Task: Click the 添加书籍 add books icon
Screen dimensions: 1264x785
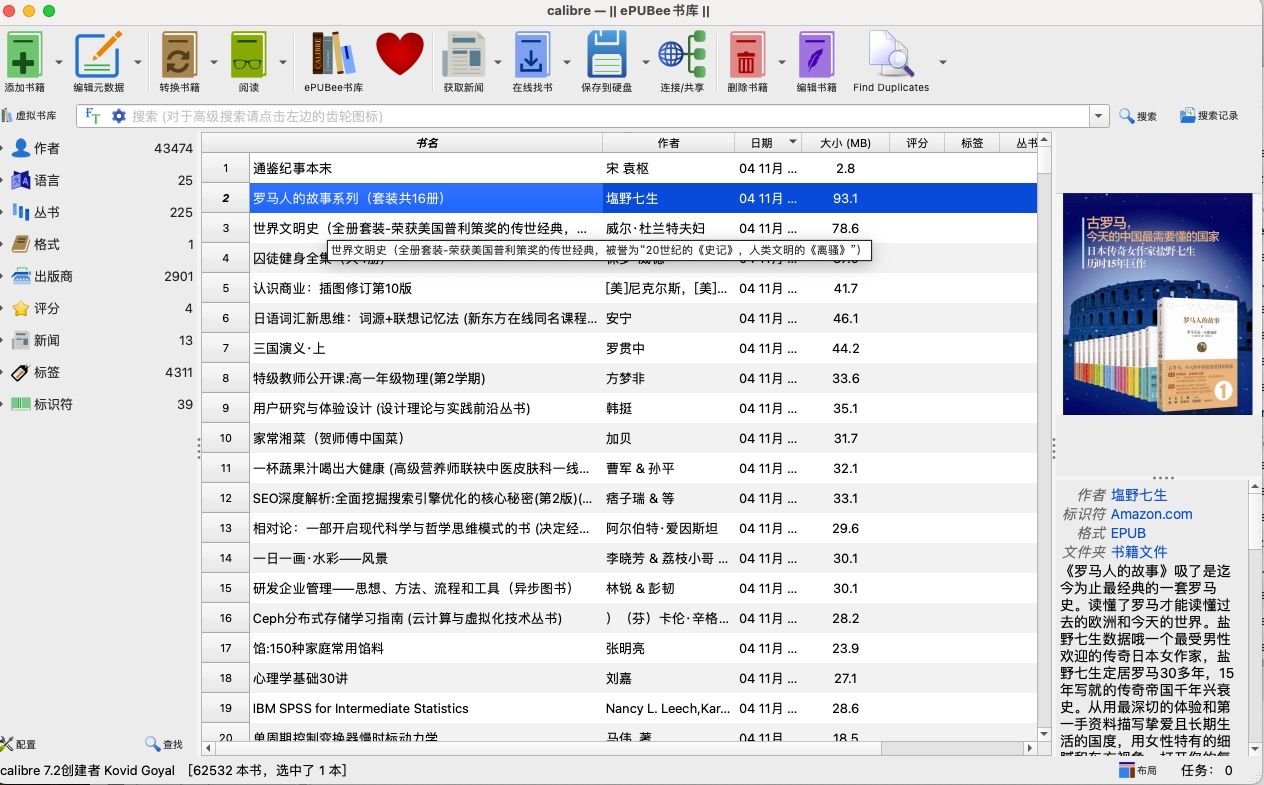Action: 24,54
